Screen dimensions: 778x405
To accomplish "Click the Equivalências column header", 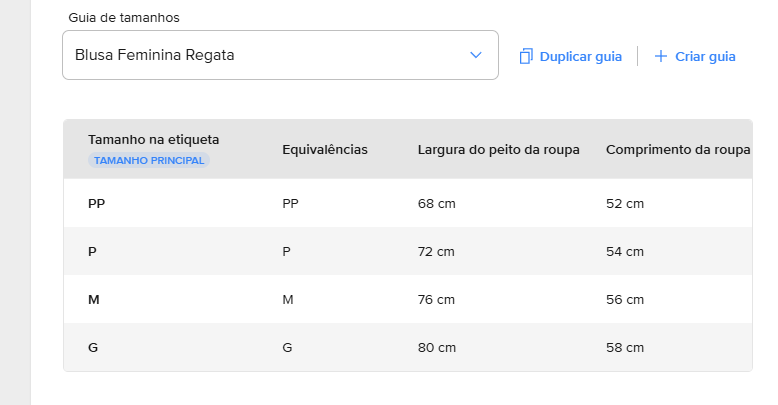I will 325,150.
